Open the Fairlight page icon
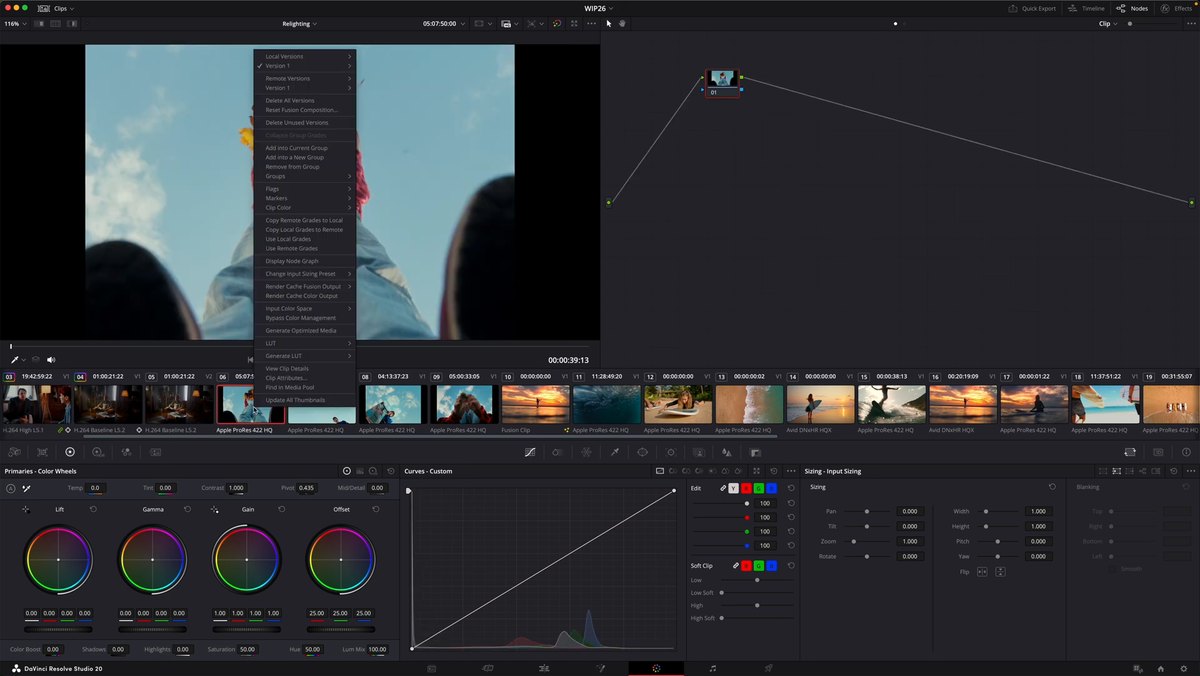 [x=712, y=668]
